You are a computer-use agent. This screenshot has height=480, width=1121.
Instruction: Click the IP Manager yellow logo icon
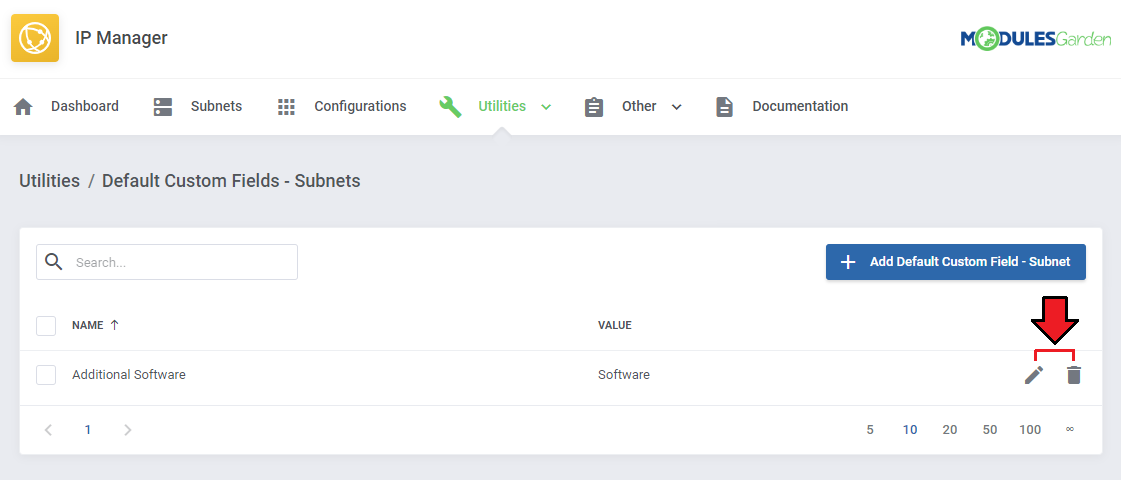[35, 37]
